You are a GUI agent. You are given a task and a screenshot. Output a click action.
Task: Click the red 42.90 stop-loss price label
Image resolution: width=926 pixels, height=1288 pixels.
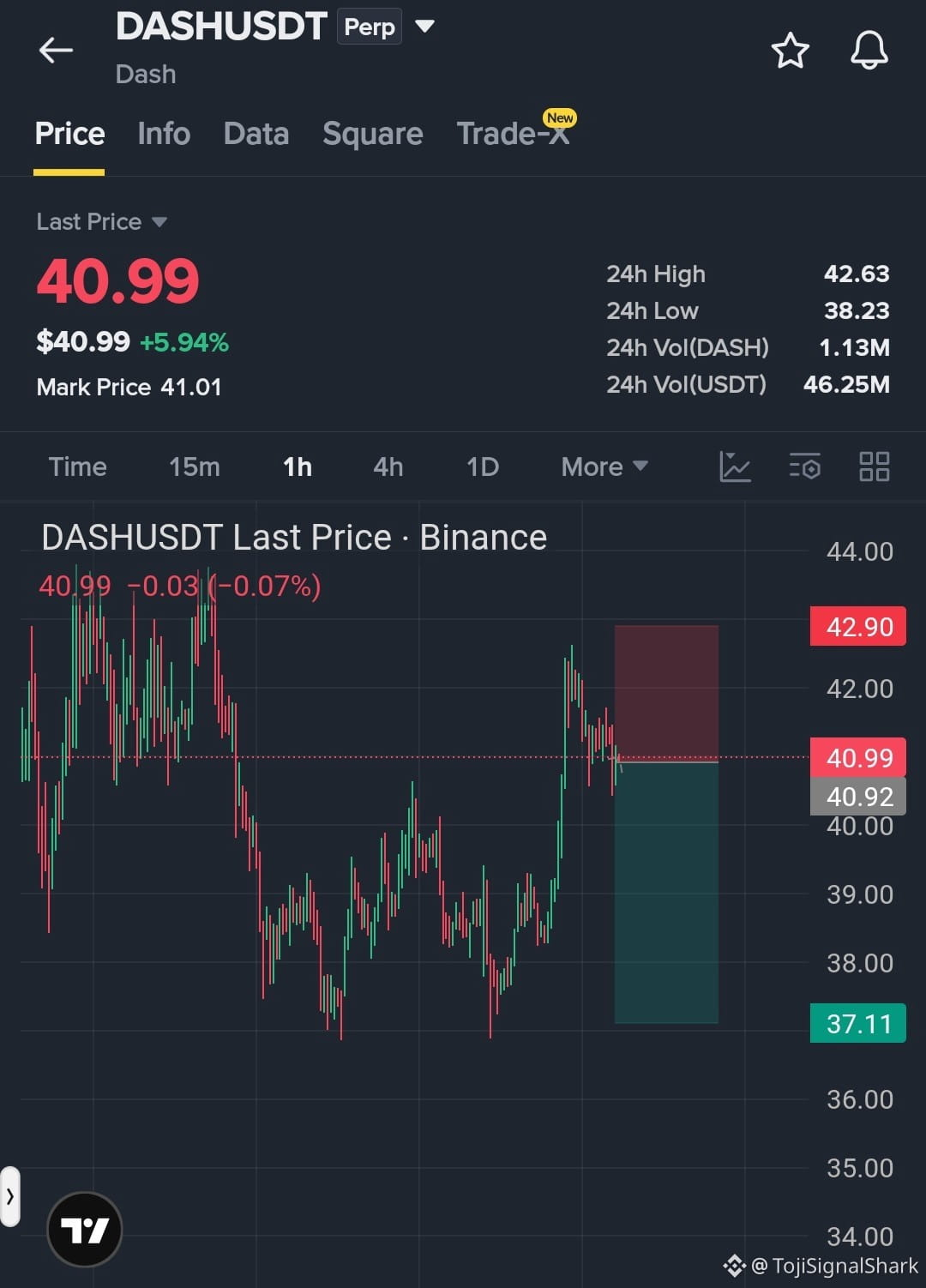(x=857, y=626)
